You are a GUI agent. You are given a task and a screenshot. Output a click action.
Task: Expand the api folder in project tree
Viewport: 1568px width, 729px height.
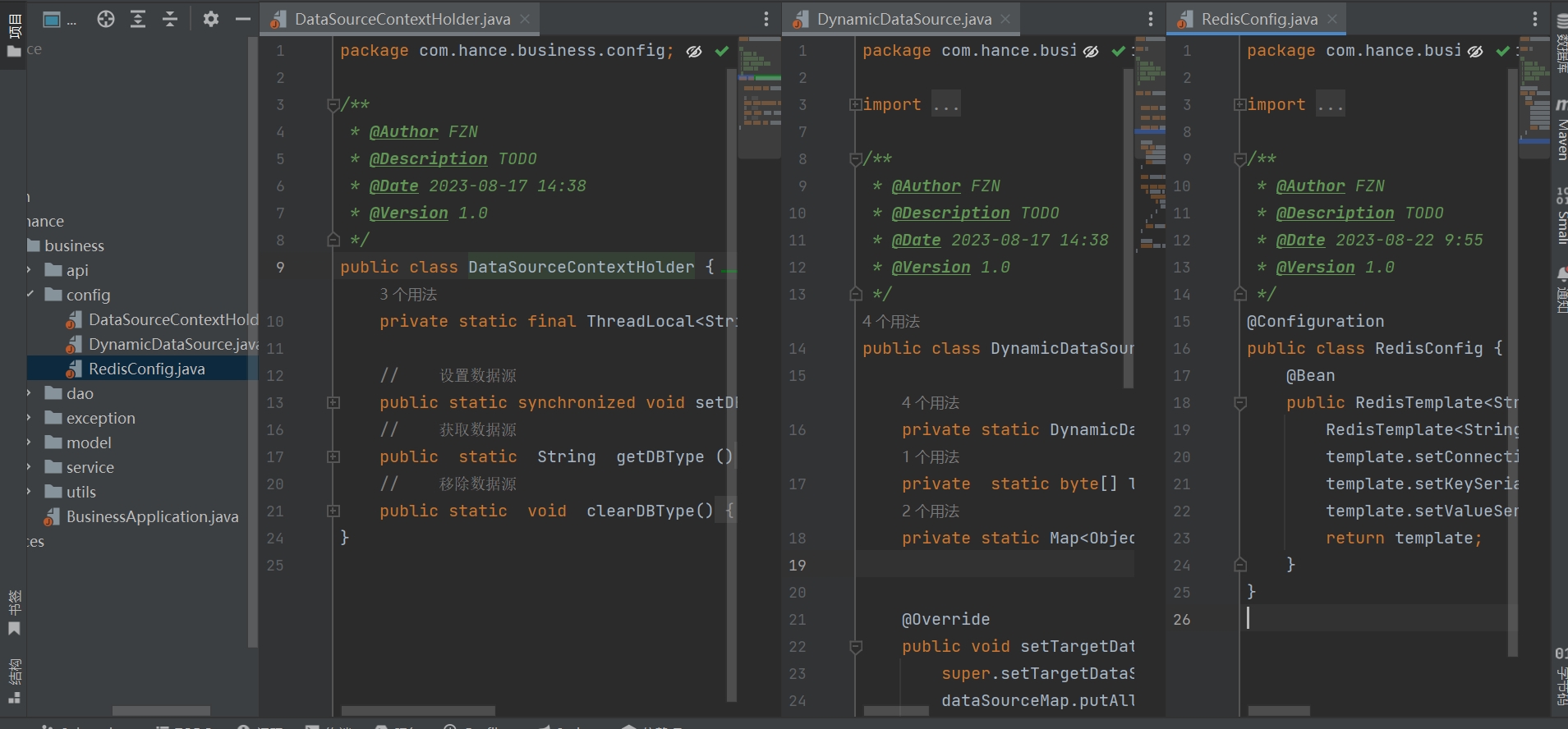tap(29, 270)
